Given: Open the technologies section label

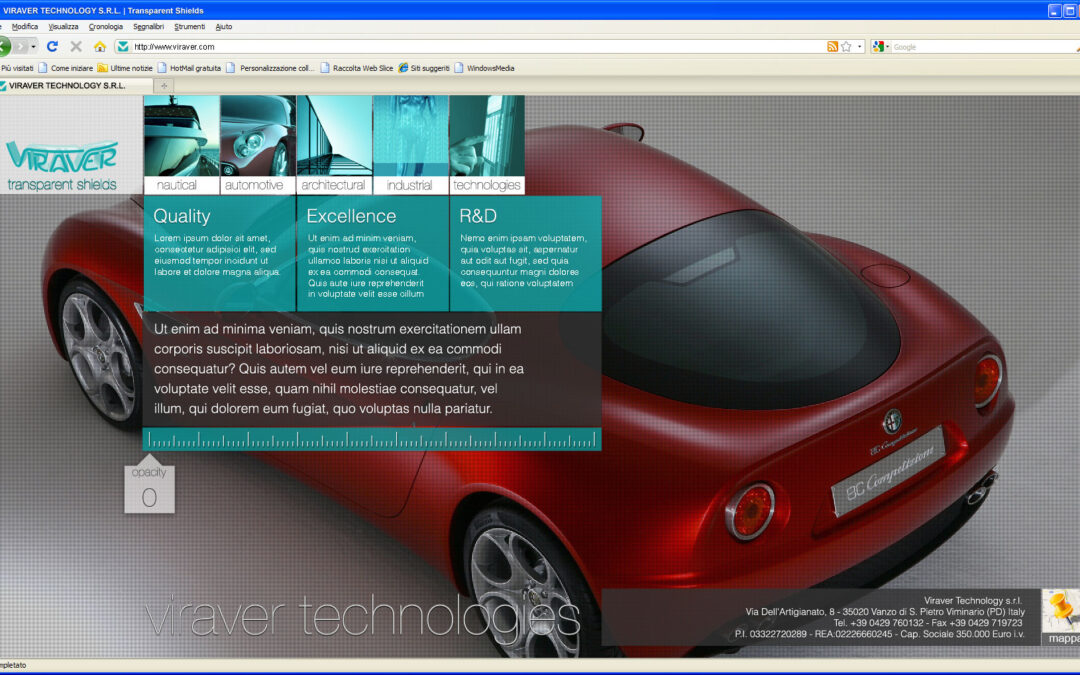Looking at the screenshot, I should tap(487, 185).
